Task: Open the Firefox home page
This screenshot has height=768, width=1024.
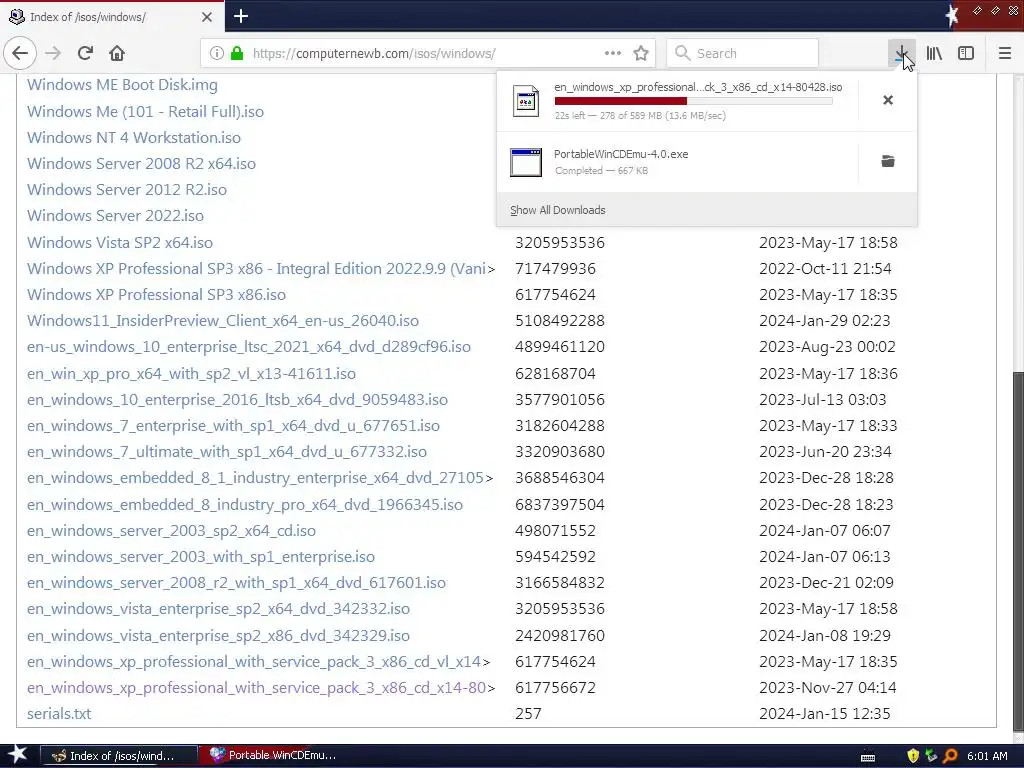Action: tap(117, 54)
